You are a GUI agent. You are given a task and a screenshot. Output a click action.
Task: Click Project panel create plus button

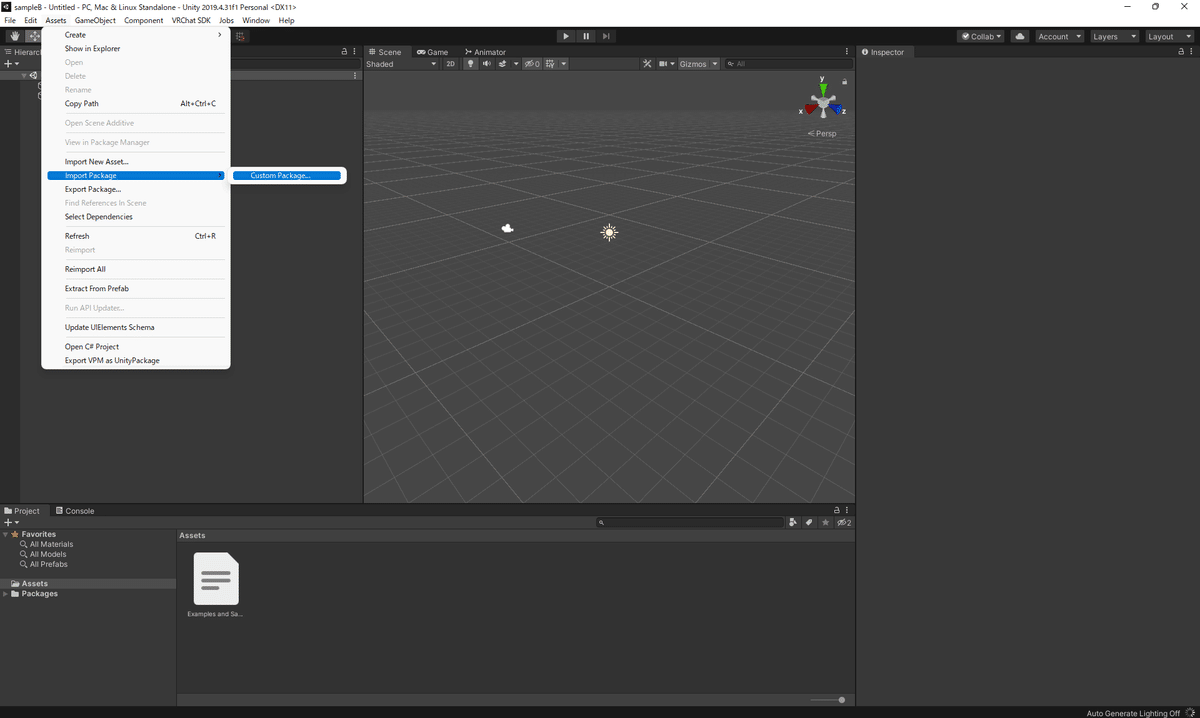pyautogui.click(x=11, y=522)
